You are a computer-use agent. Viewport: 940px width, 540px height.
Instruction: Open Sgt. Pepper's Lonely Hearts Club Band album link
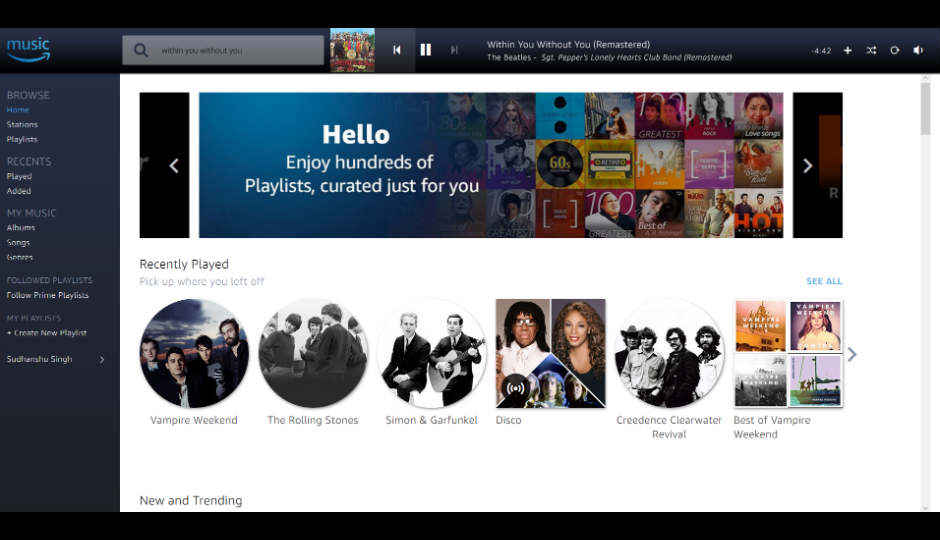[637, 58]
